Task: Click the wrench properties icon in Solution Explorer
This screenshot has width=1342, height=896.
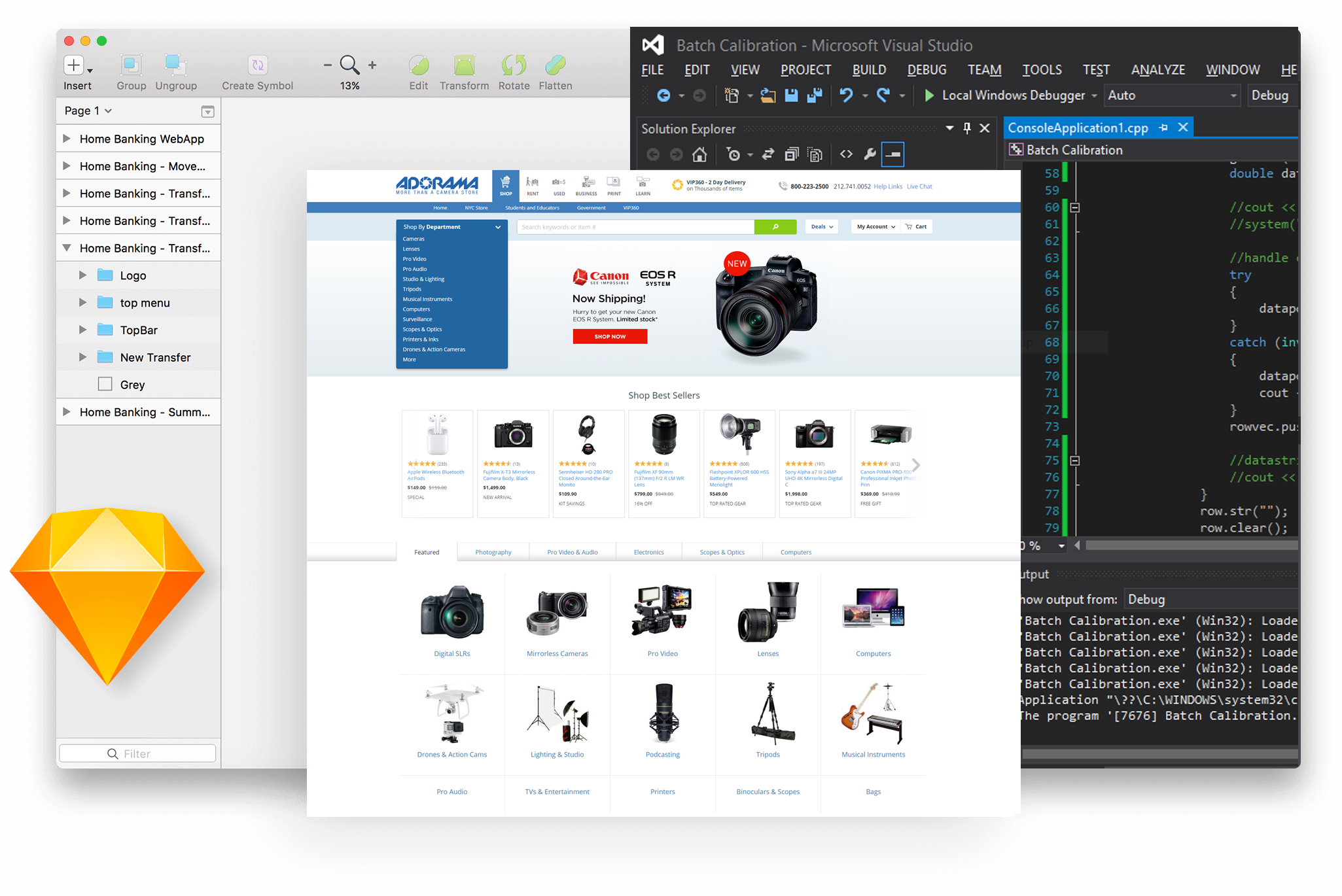Action: (x=870, y=154)
